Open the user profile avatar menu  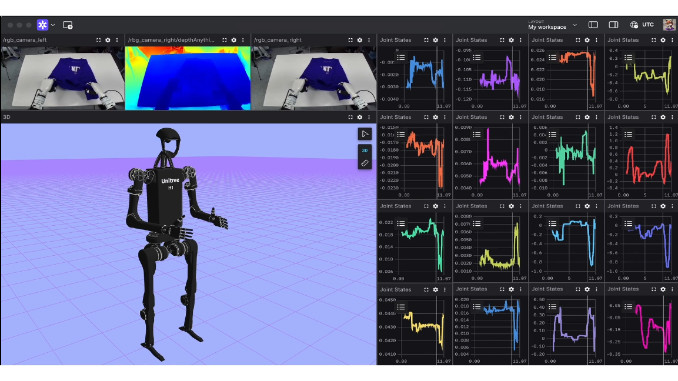coord(669,25)
